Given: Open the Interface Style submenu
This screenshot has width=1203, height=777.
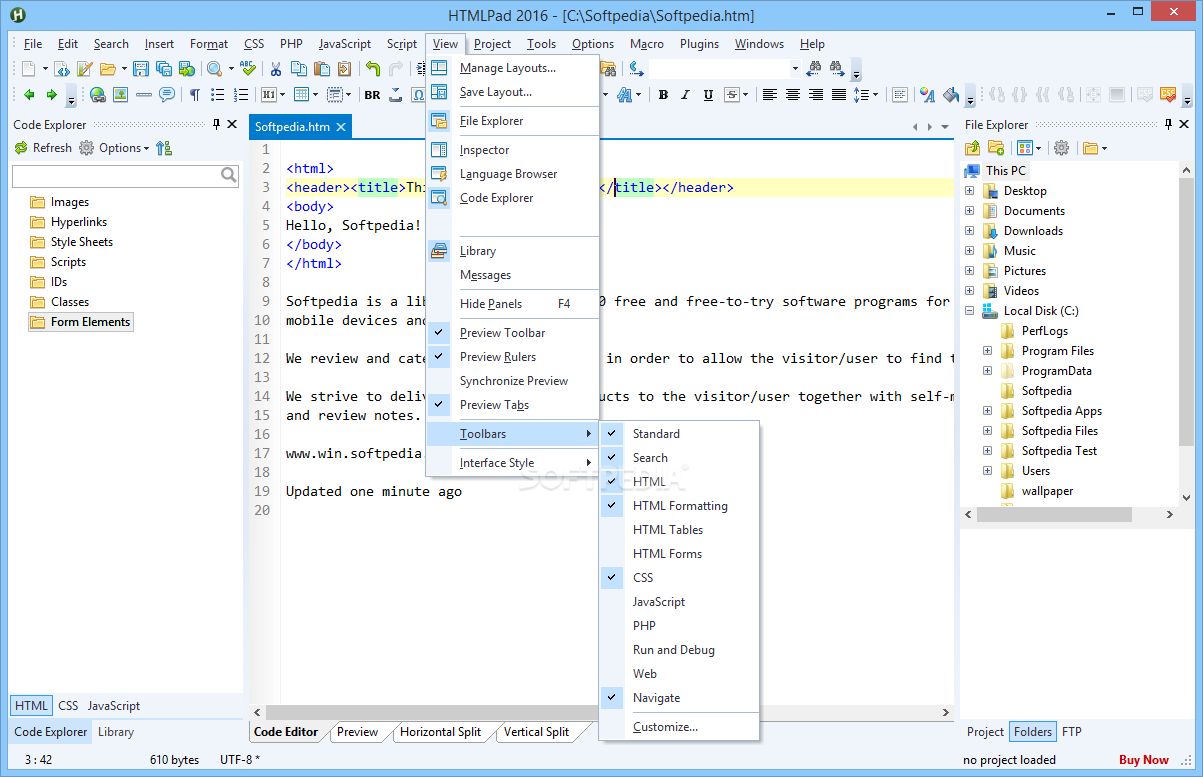Looking at the screenshot, I should coord(512,463).
